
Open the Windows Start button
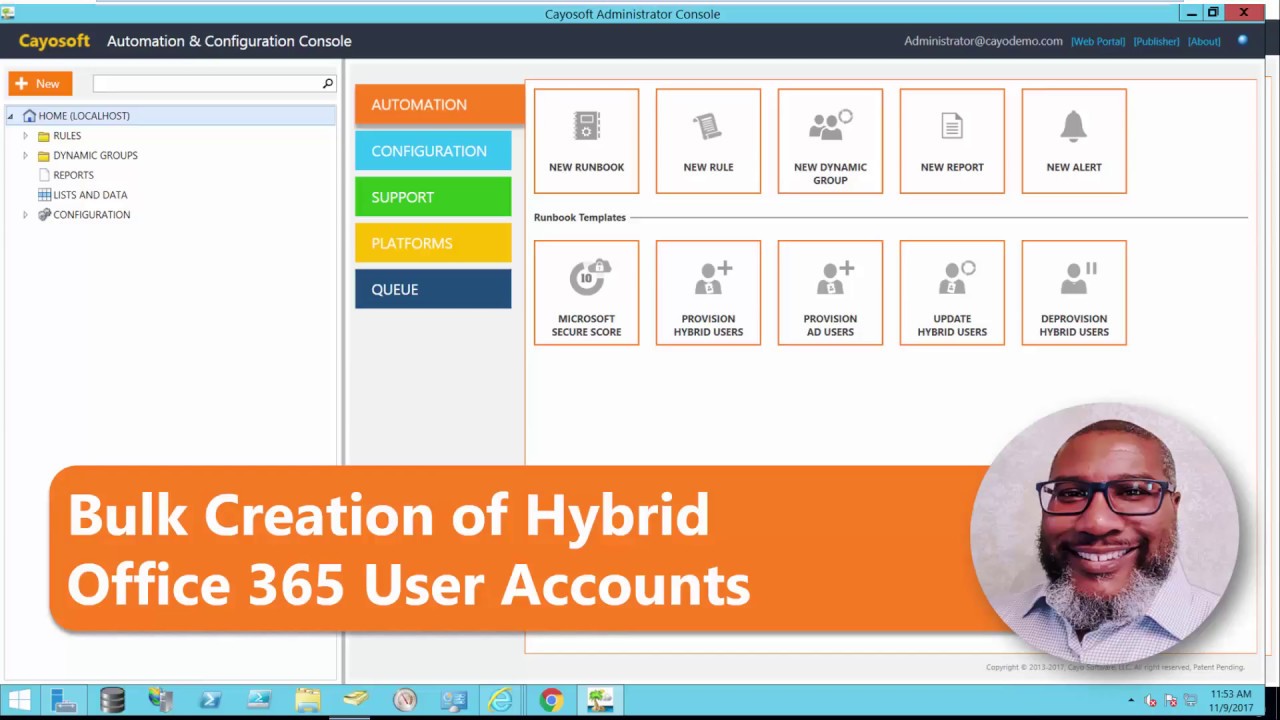pyautogui.click(x=19, y=700)
